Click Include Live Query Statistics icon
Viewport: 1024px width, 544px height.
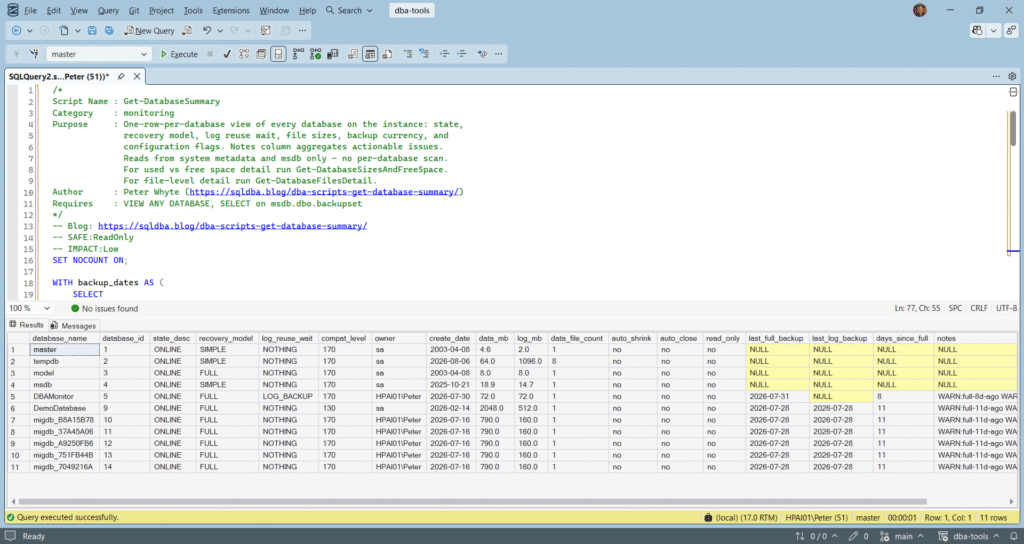coord(315,54)
